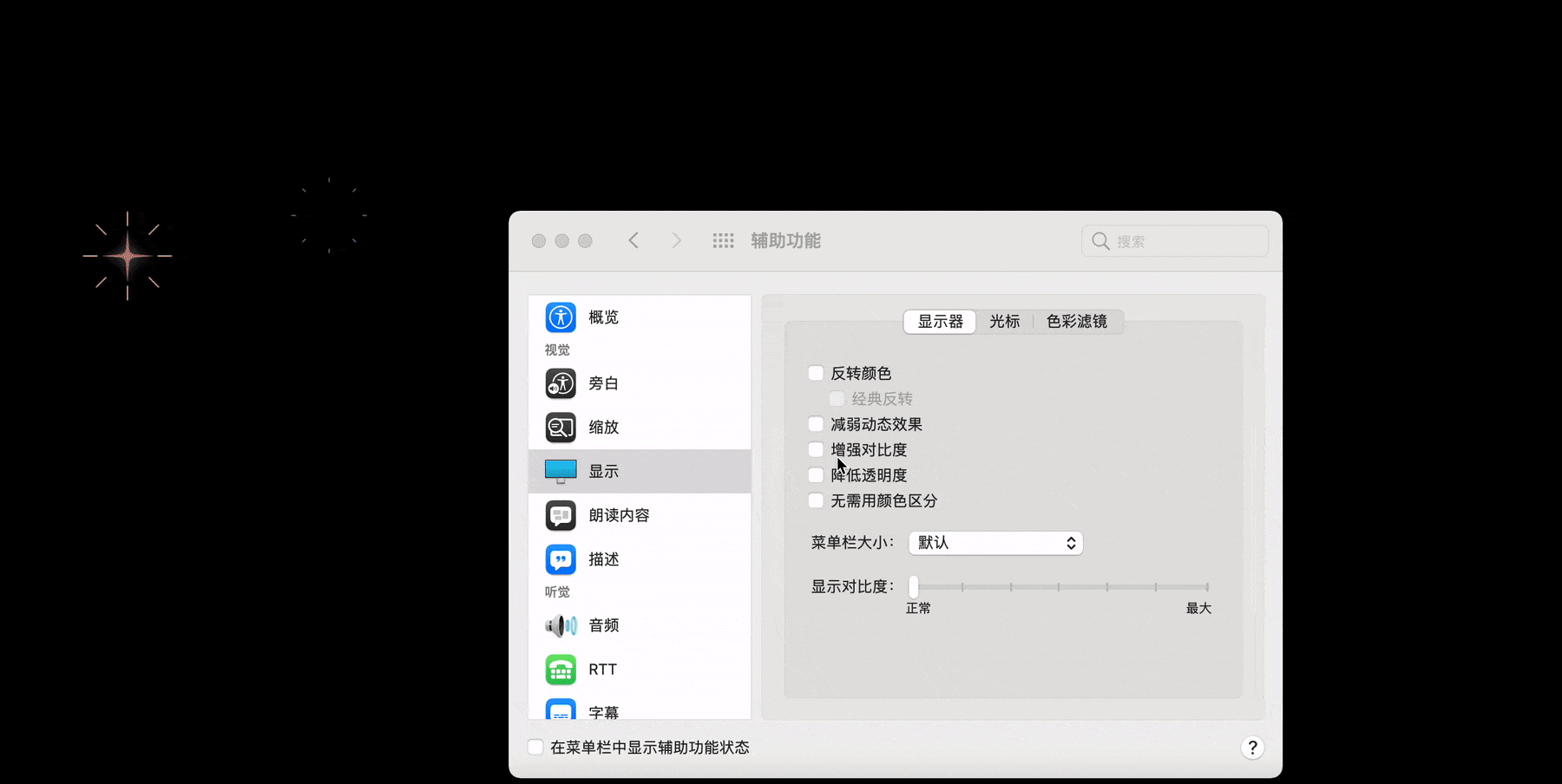Open the 缩放 zoom settings icon
The height and width of the screenshot is (784, 1562).
click(561, 428)
